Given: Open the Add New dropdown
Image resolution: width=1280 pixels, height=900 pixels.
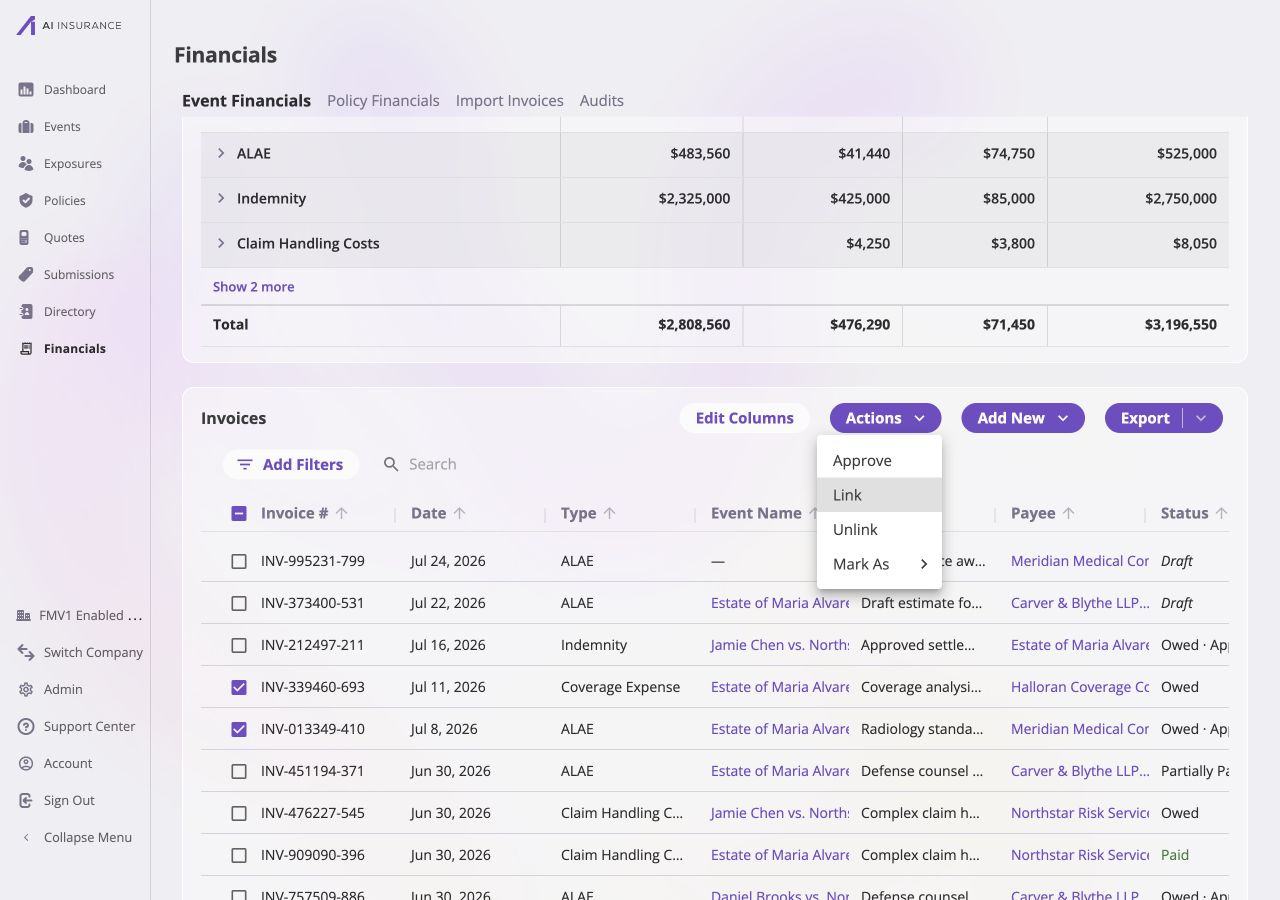Looking at the screenshot, I should (1023, 418).
